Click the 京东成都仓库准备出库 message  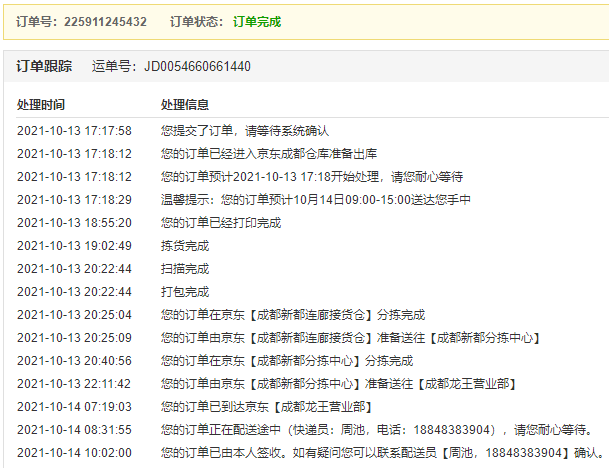pos(269,154)
